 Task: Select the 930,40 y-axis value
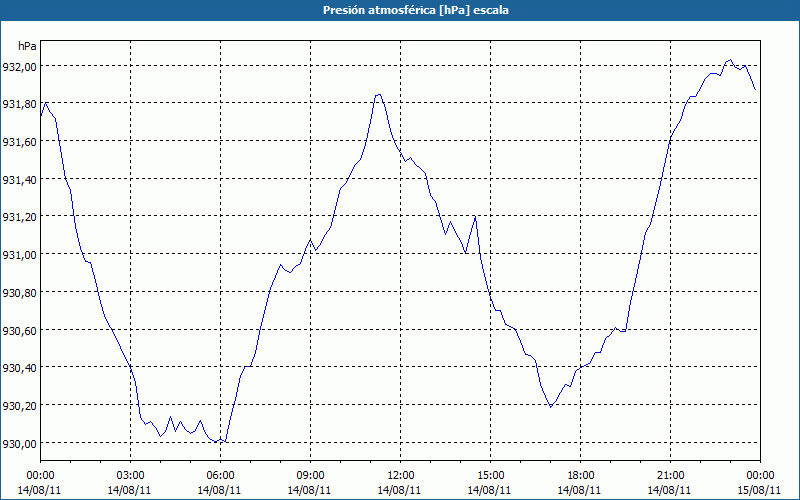coord(19,368)
